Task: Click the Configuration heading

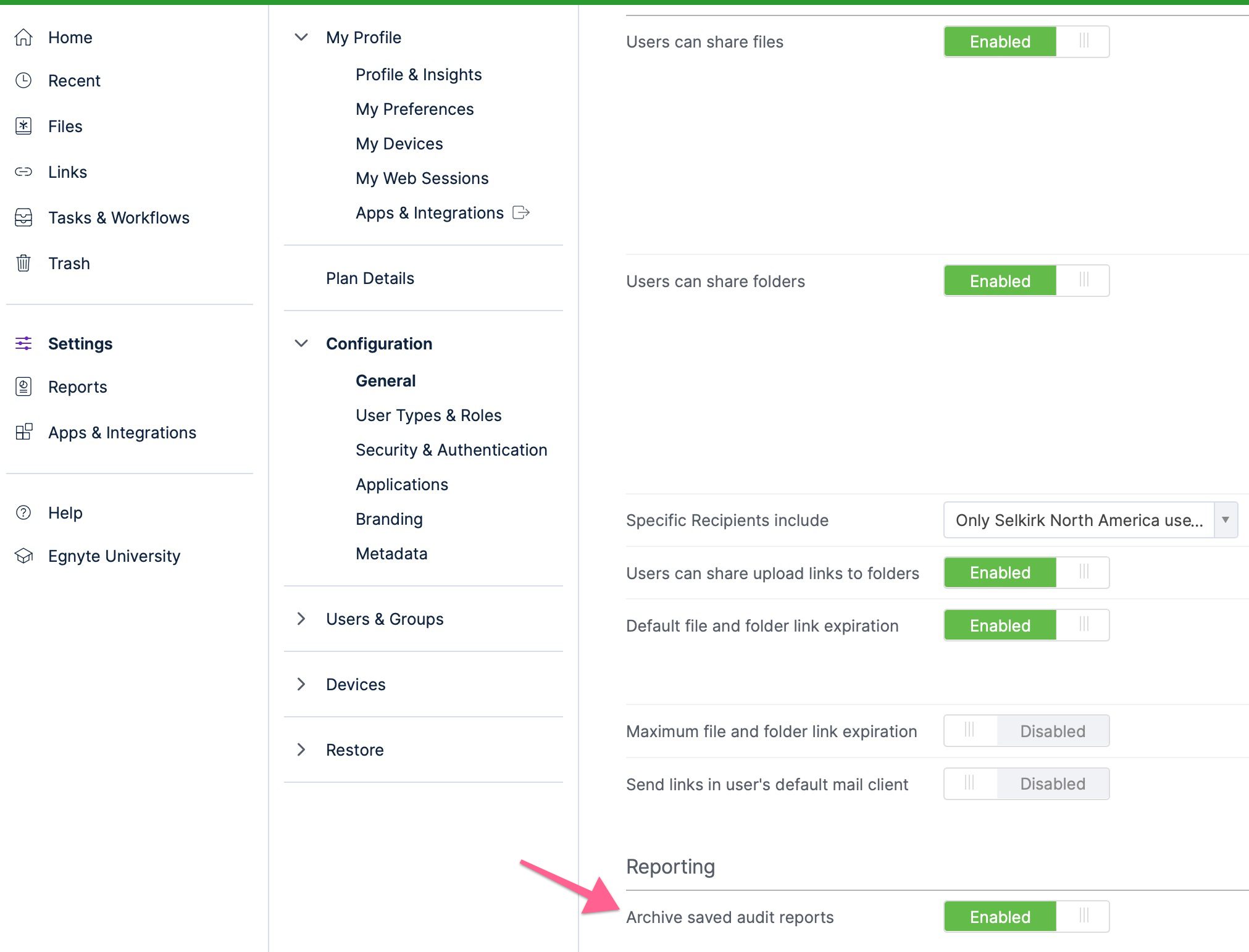Action: pos(379,344)
